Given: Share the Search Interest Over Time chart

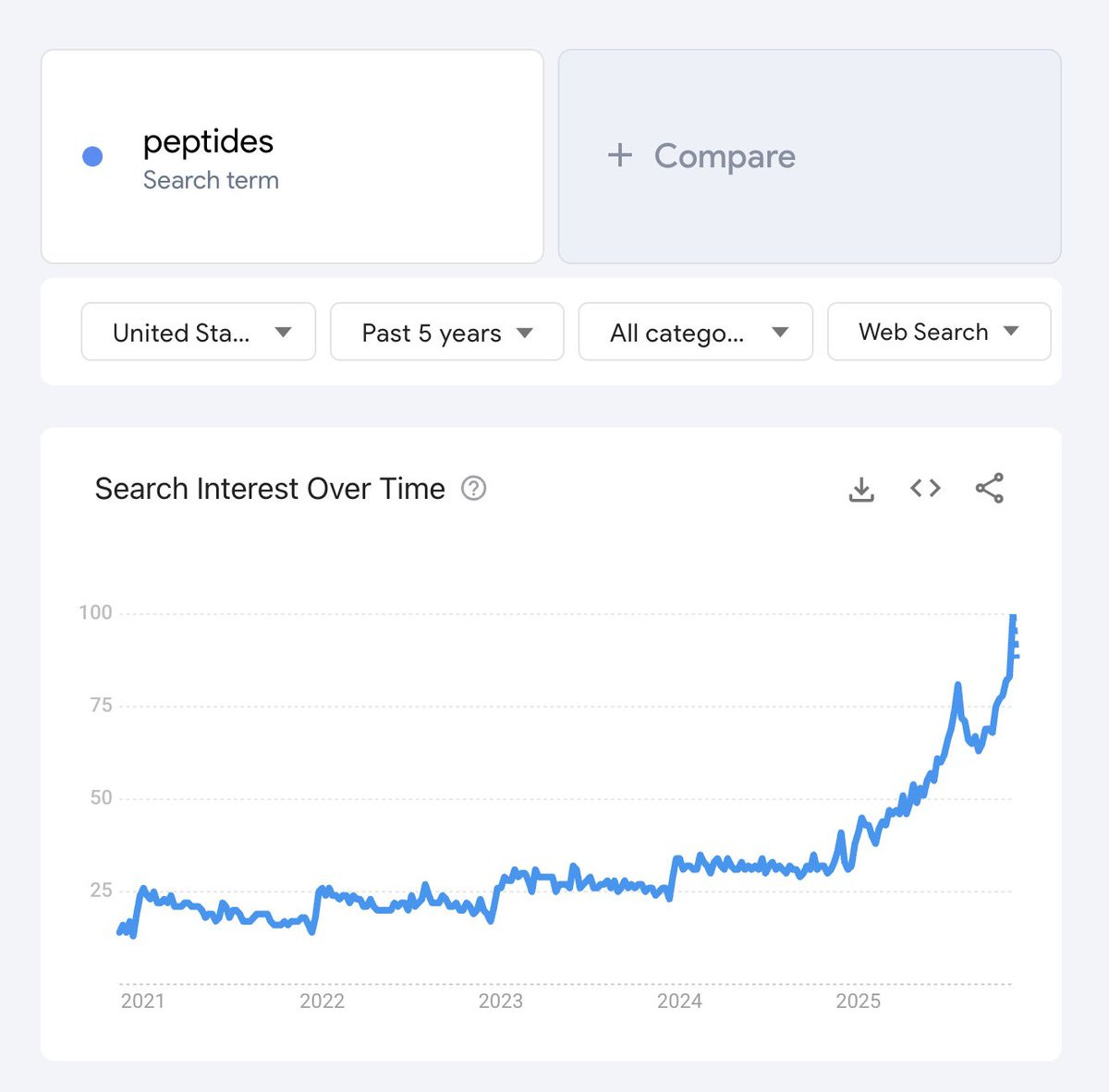Looking at the screenshot, I should 989,488.
